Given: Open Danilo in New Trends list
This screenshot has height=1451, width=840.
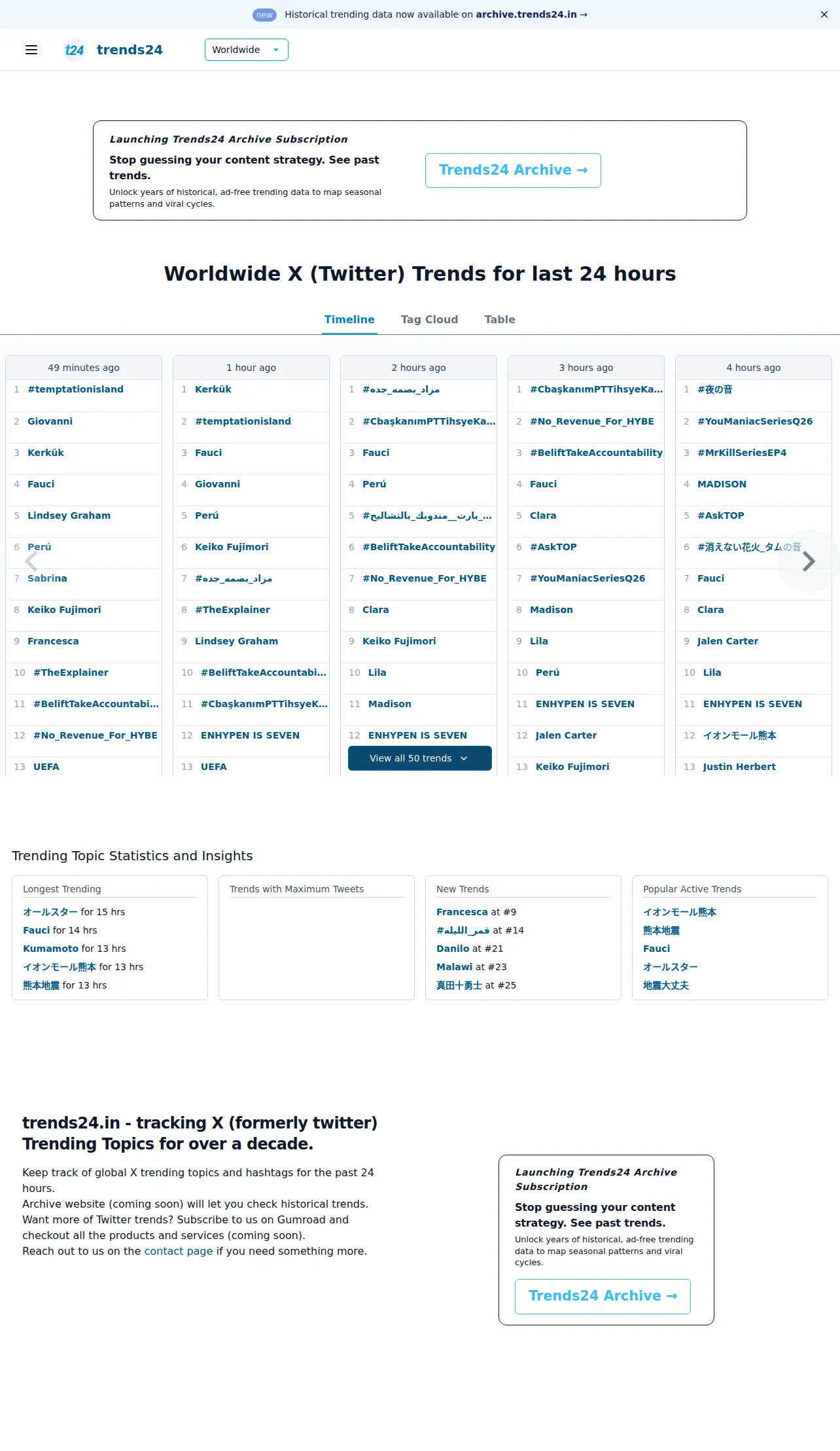Looking at the screenshot, I should tap(453, 949).
